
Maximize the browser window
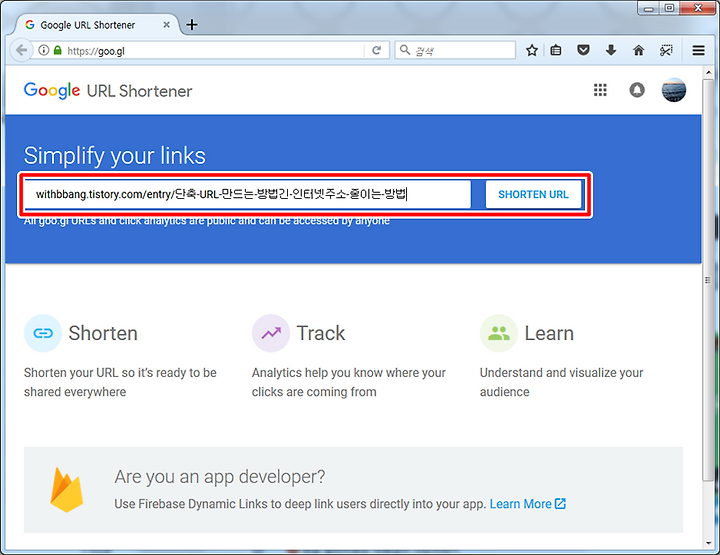coord(669,9)
